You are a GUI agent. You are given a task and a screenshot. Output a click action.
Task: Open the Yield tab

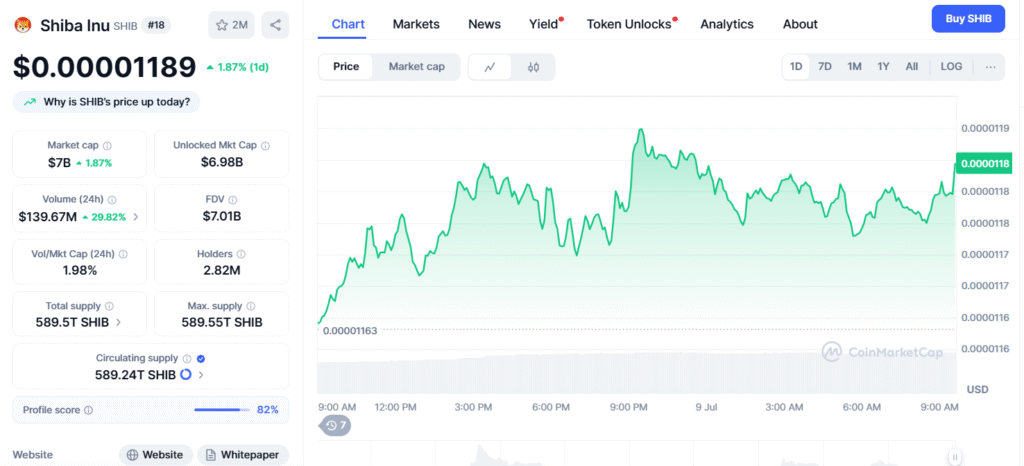point(545,24)
